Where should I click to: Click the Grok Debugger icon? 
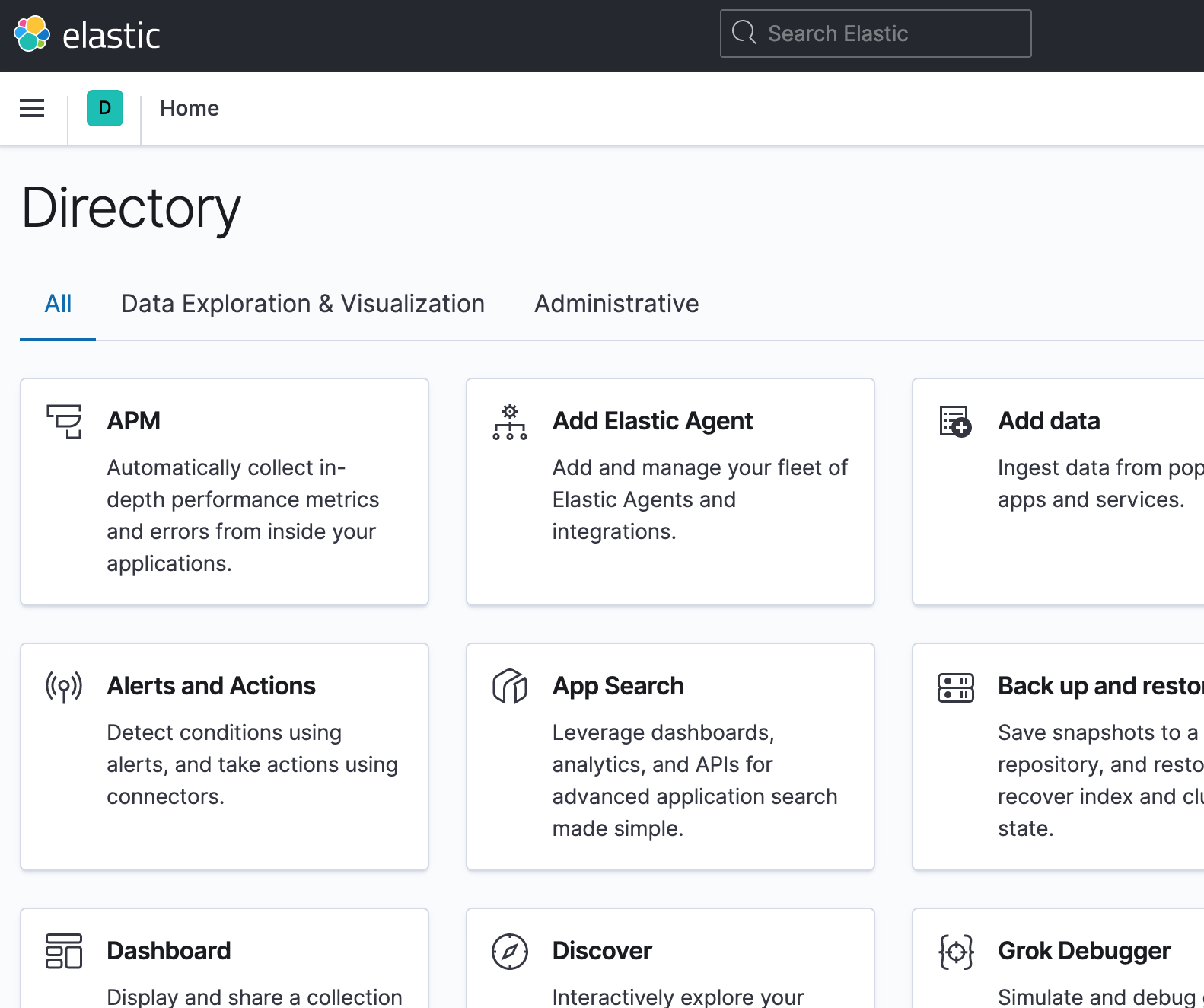[x=956, y=952]
